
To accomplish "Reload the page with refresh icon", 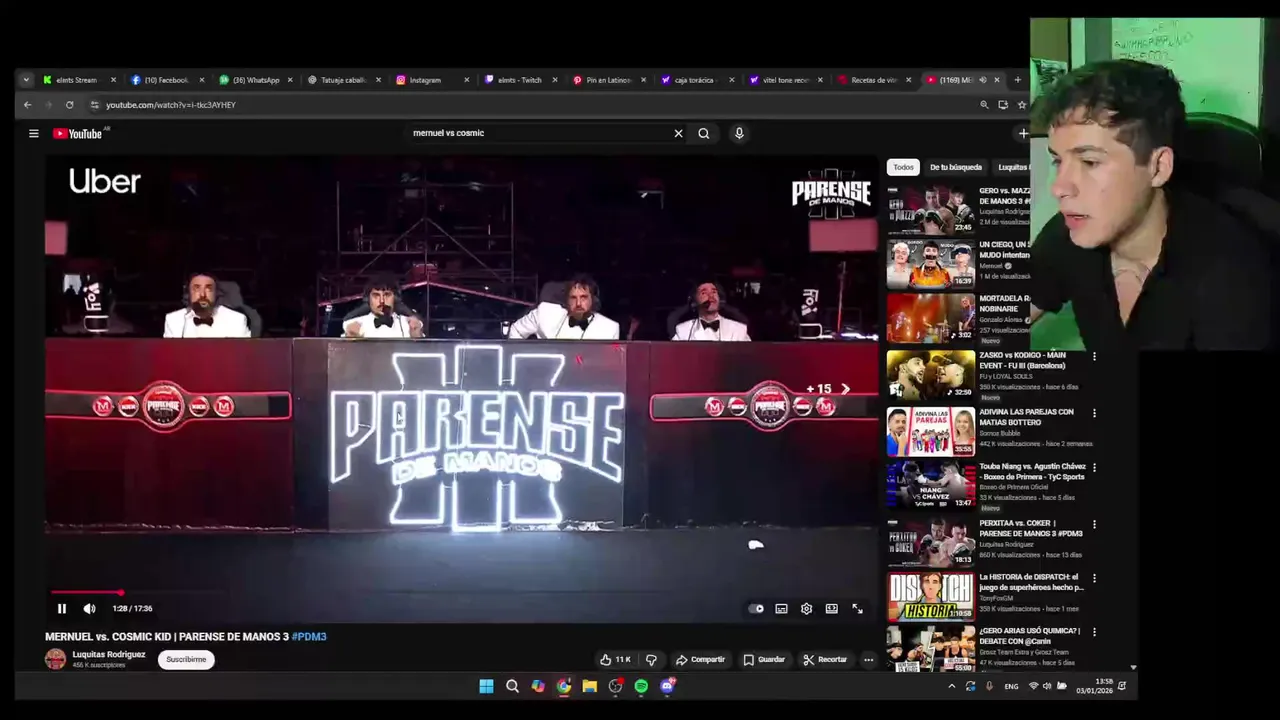I will point(69,104).
